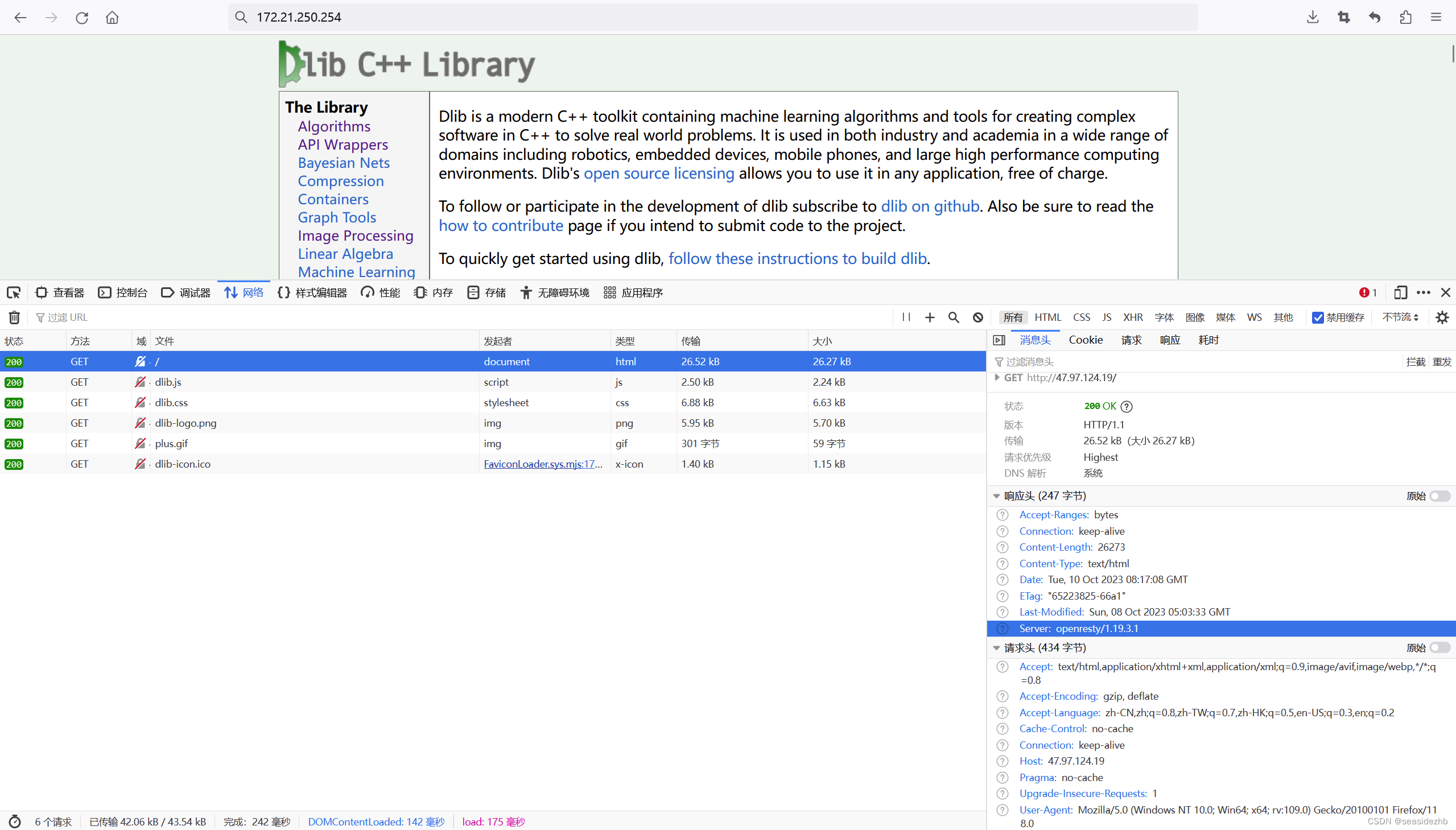
Task: Open help for Content-Type header
Action: coord(1003,564)
